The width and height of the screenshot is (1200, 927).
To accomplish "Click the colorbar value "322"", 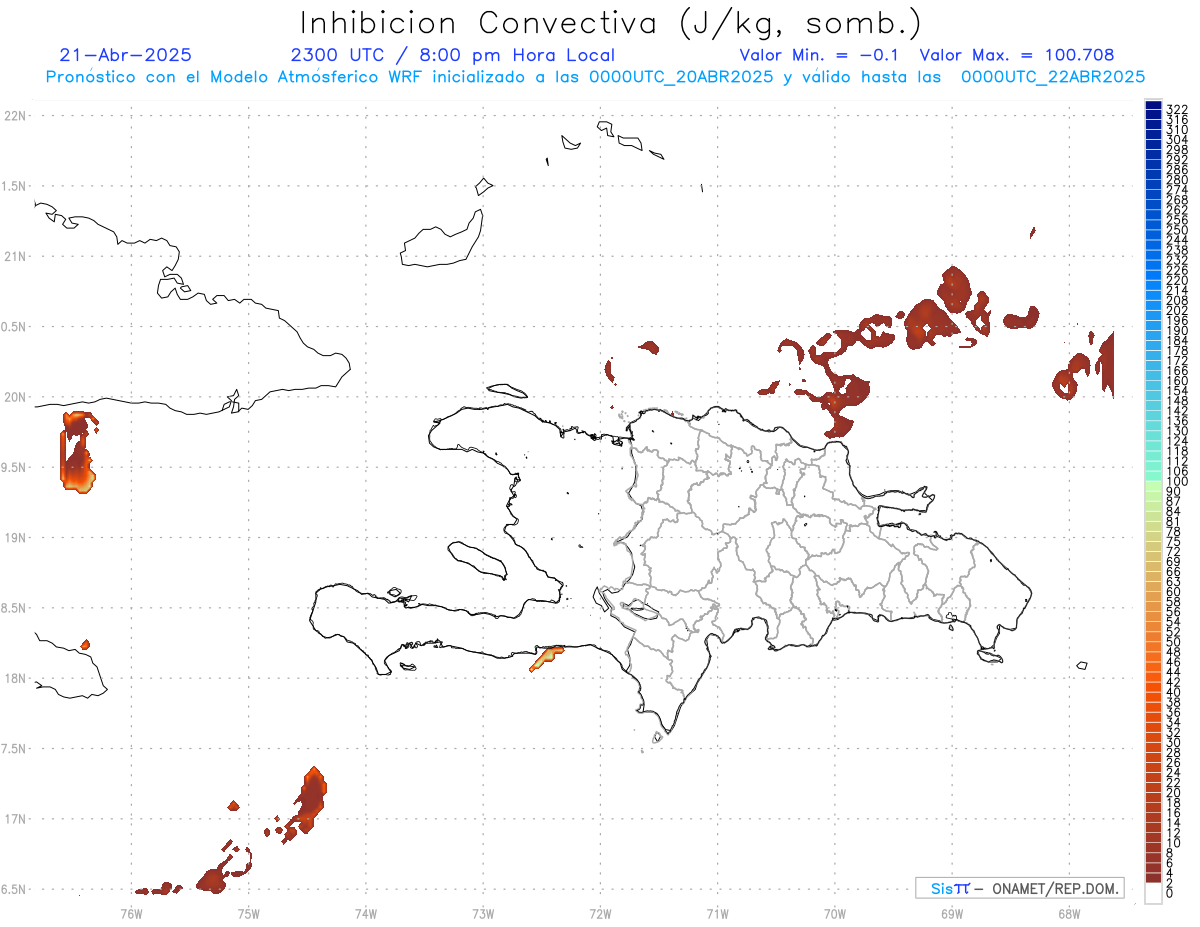I will pos(1176,108).
